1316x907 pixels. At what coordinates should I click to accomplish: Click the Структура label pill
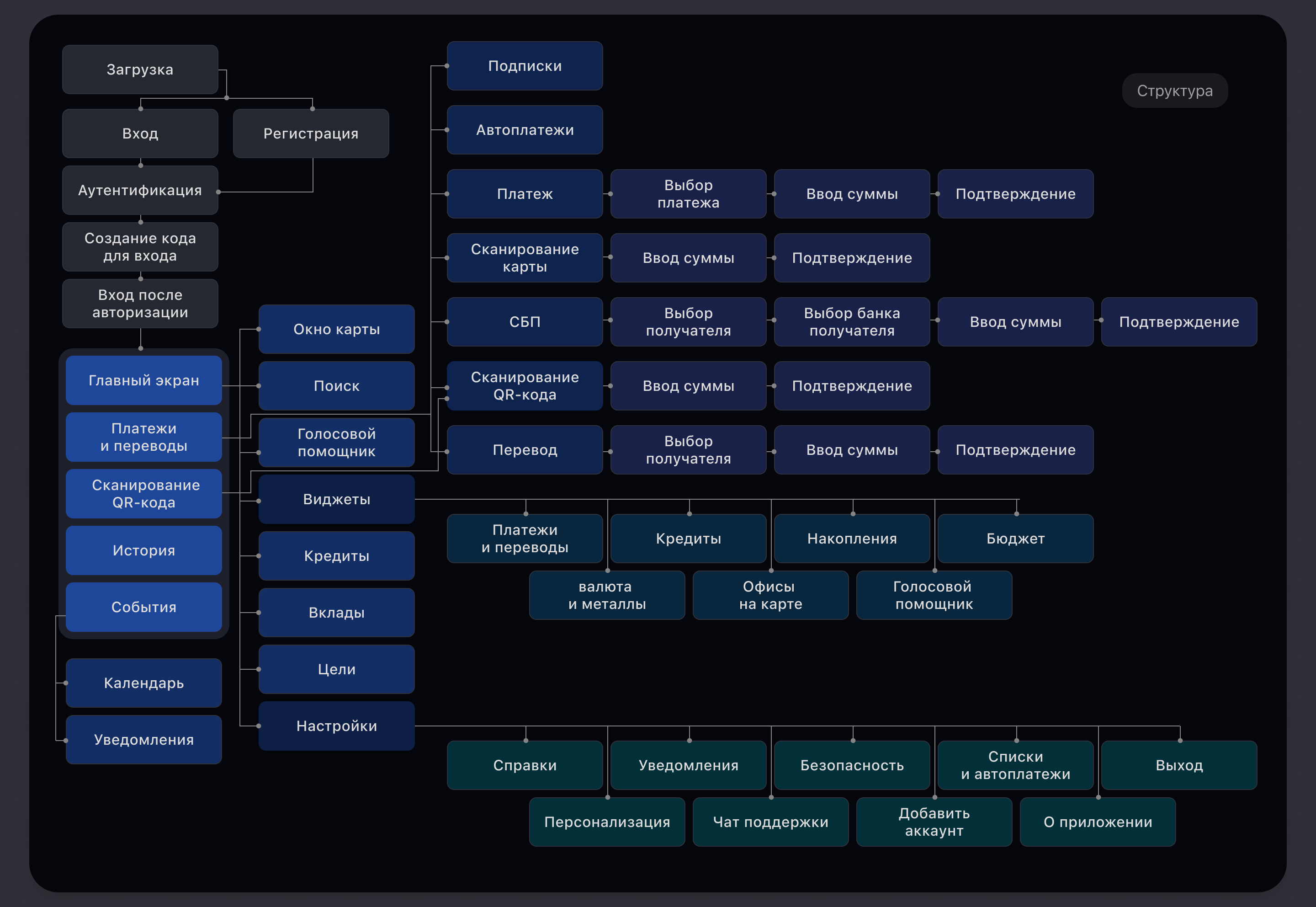[1174, 91]
